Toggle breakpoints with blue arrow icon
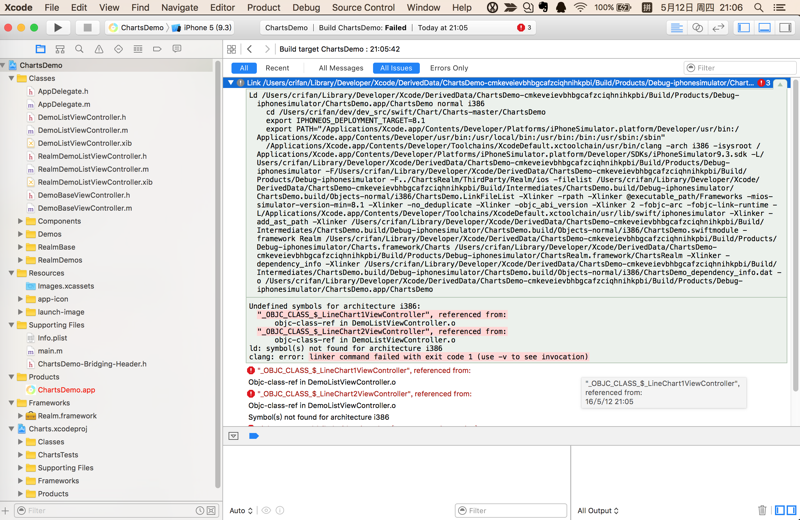This screenshot has width=800, height=520. (x=254, y=436)
